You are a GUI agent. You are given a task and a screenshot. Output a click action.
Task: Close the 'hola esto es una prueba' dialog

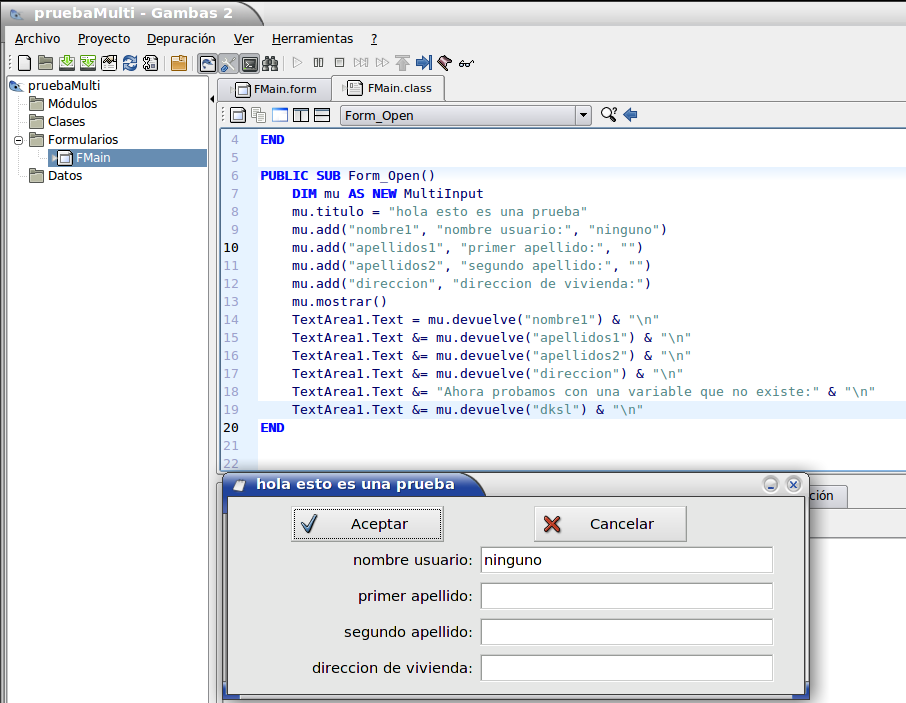(793, 485)
